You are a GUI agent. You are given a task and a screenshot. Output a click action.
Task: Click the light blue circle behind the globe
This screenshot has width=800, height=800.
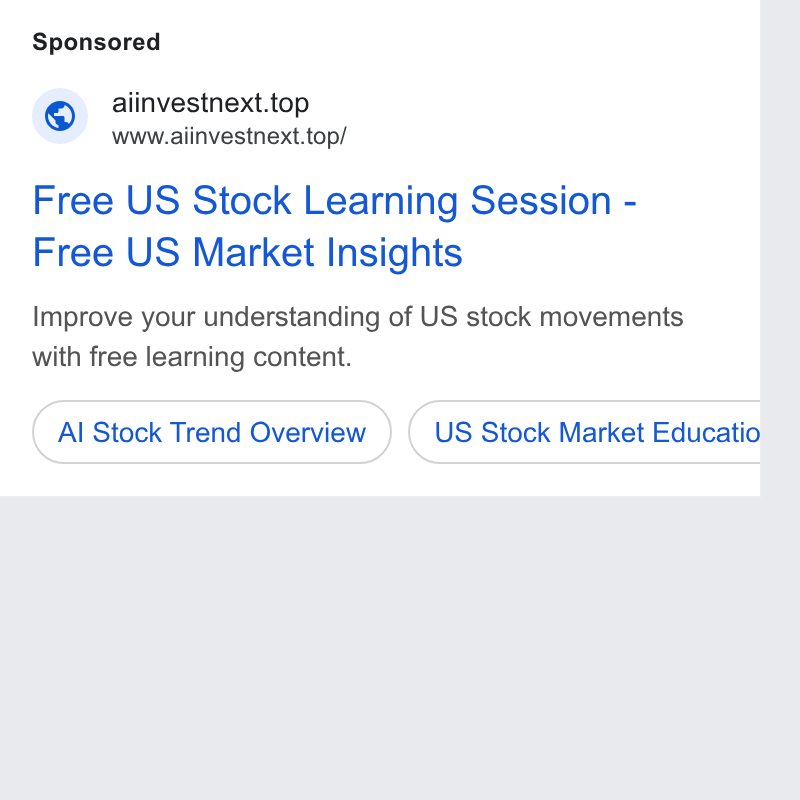60,116
